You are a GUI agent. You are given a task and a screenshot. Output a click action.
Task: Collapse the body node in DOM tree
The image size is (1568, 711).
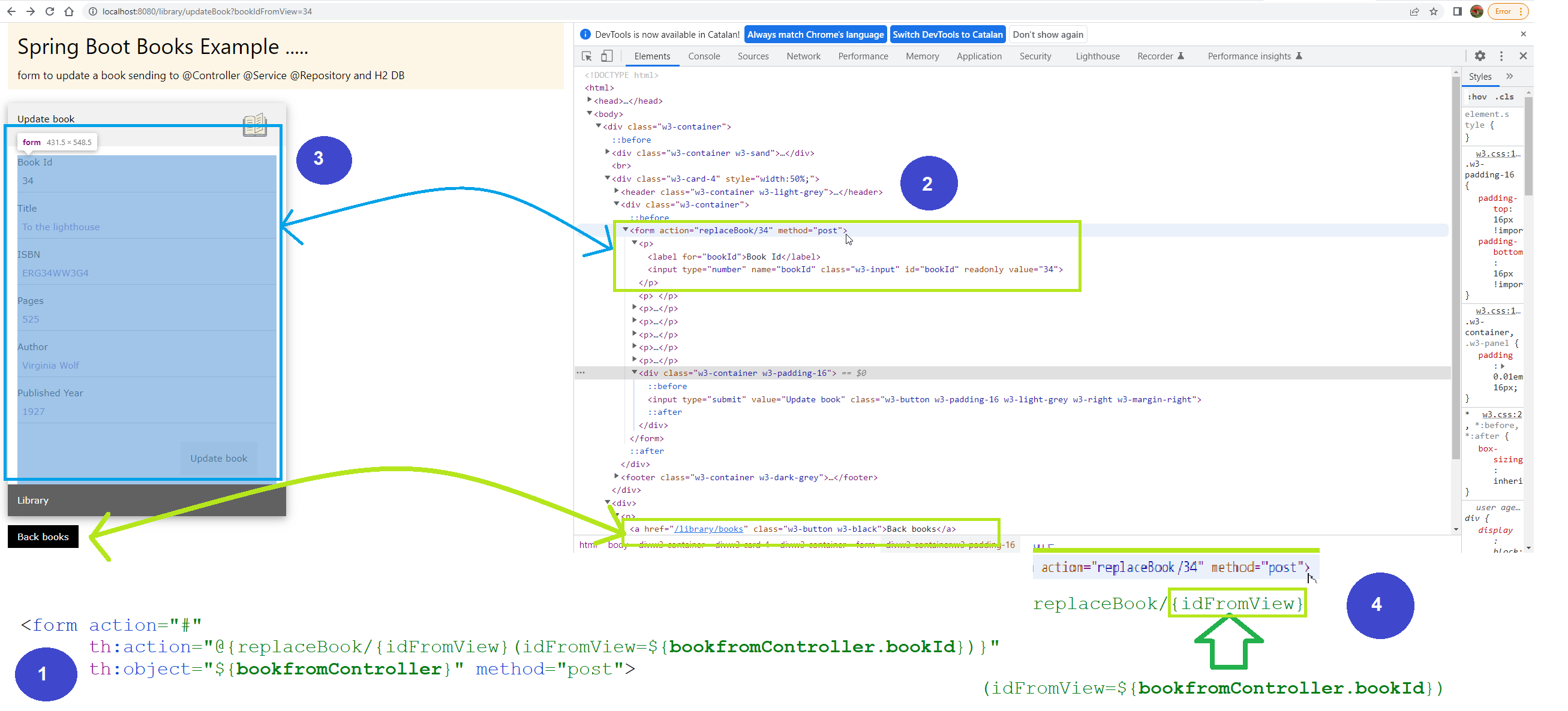(x=589, y=113)
